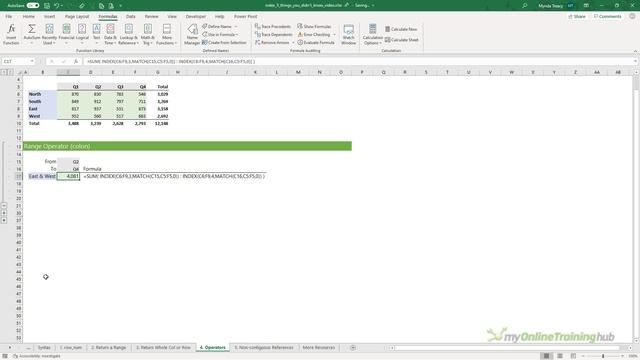Open the Name Manager
Image resolution: width=640 pixels, height=360 pixels.
coord(192,34)
